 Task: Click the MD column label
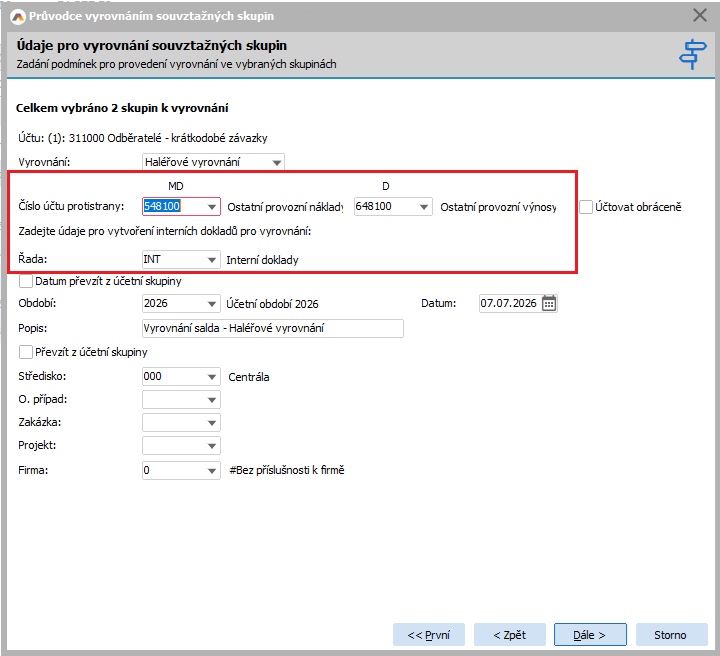pos(176,186)
